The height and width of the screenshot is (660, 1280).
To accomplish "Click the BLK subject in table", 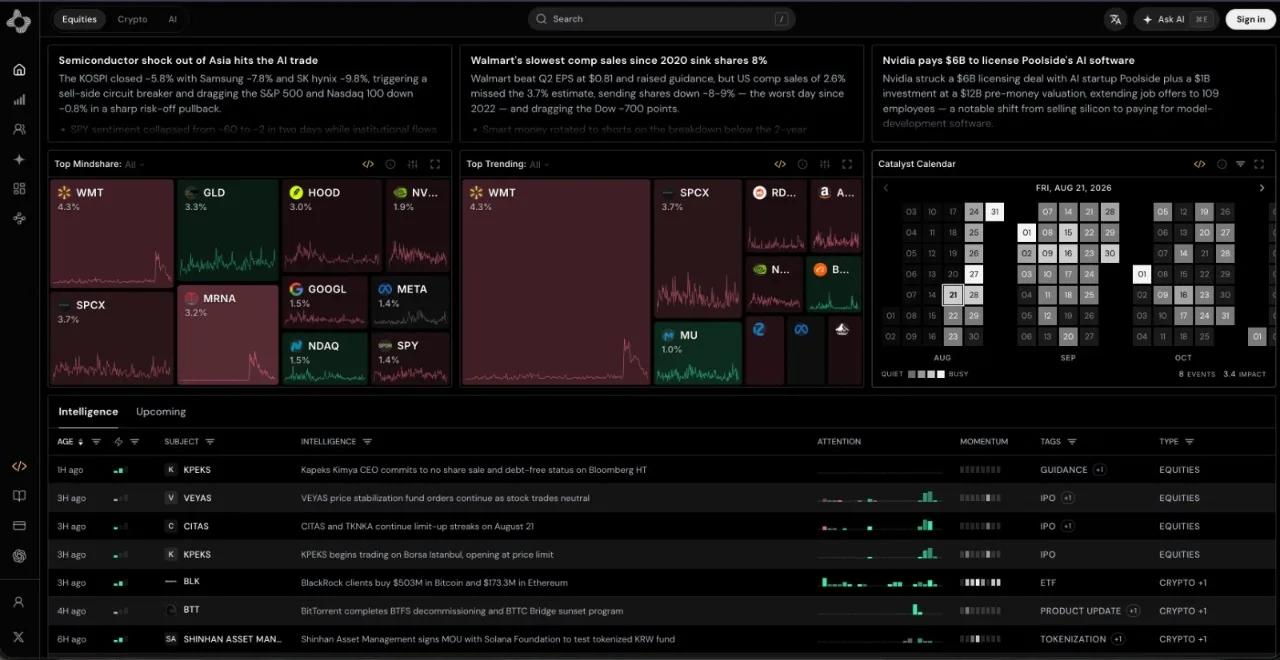I will [191, 582].
